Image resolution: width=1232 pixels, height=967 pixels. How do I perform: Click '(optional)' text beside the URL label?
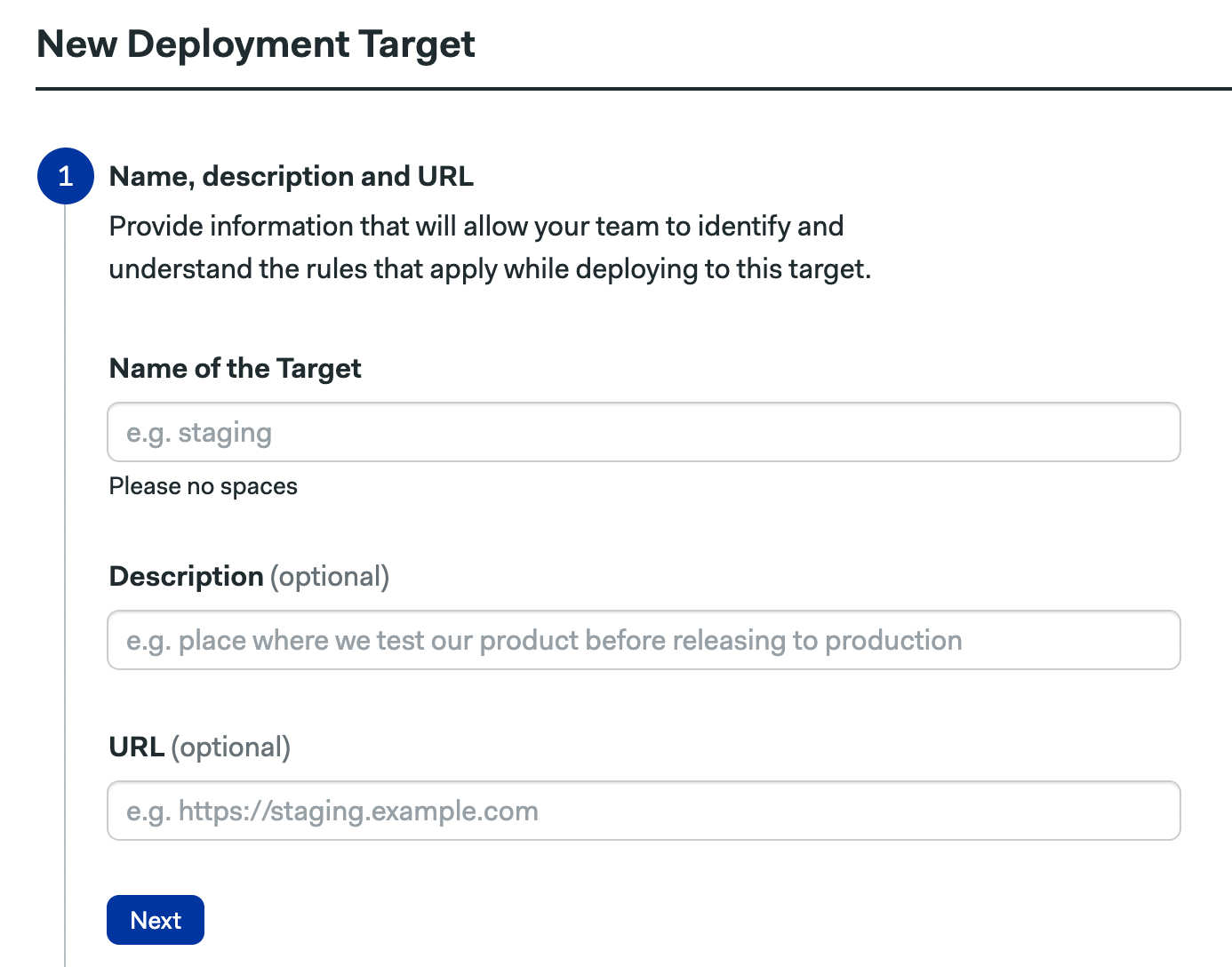(x=231, y=747)
